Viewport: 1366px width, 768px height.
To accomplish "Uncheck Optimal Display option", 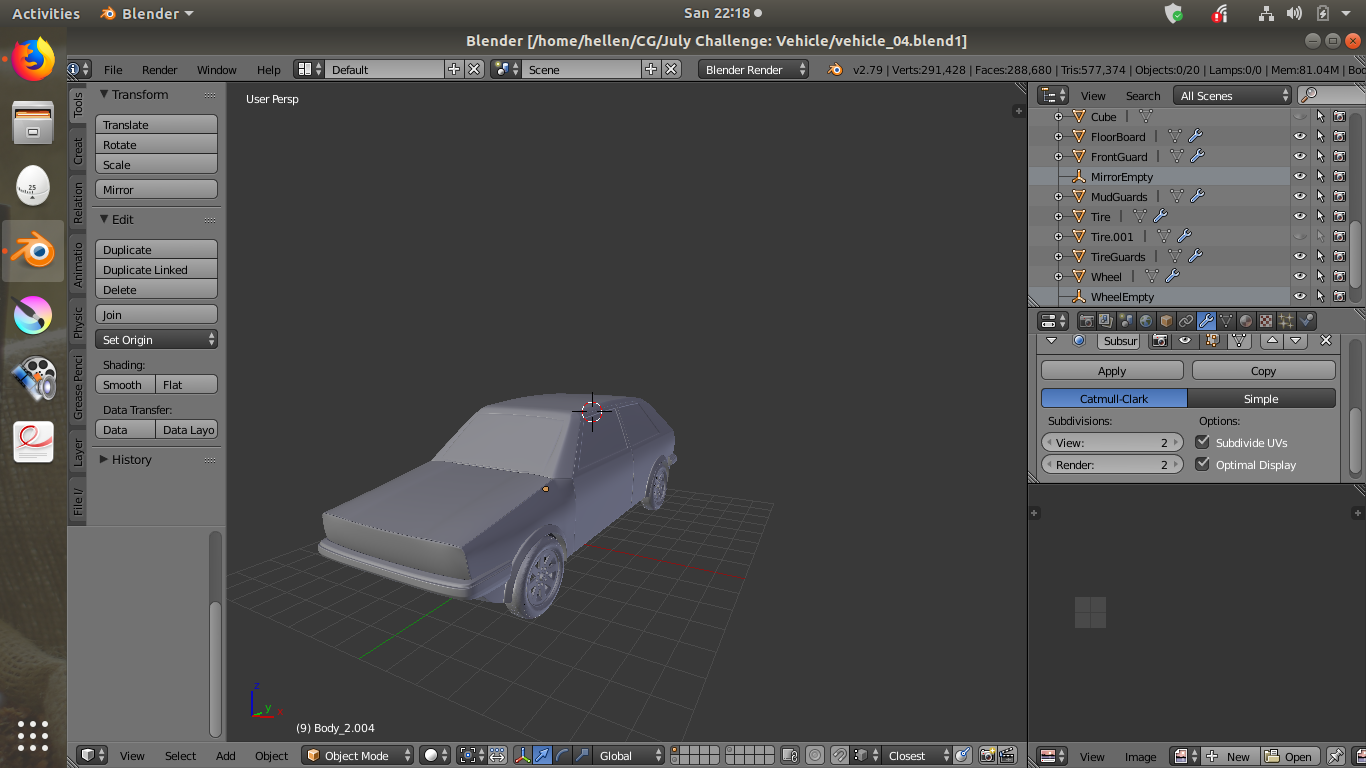I will coord(1203,464).
